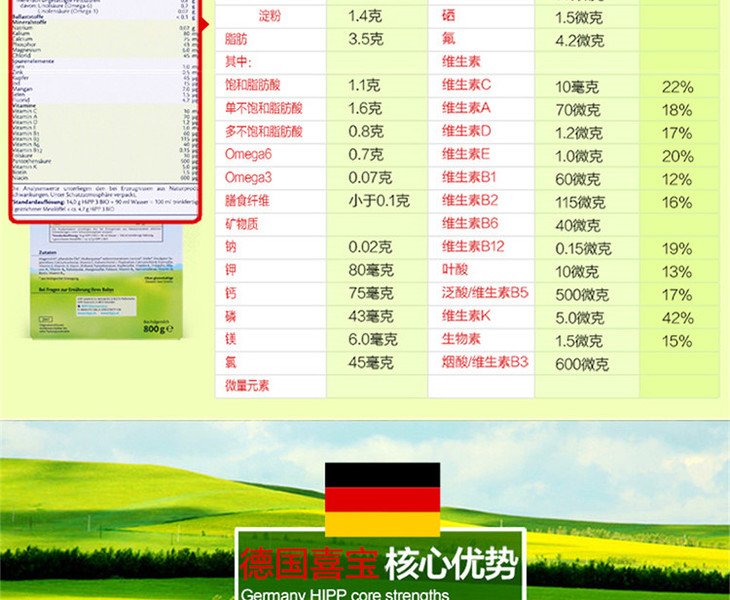Select the 淀粉 row label
This screenshot has width=730, height=600.
click(269, 17)
